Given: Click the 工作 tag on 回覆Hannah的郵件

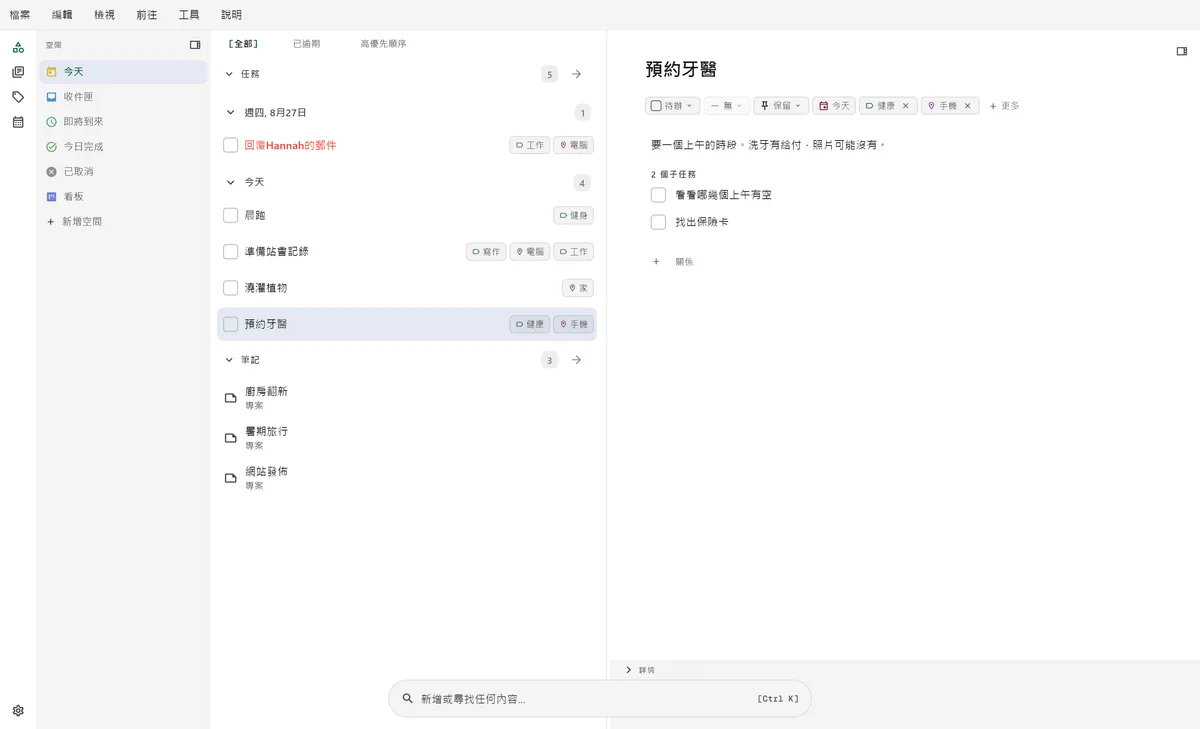Looking at the screenshot, I should [x=529, y=145].
